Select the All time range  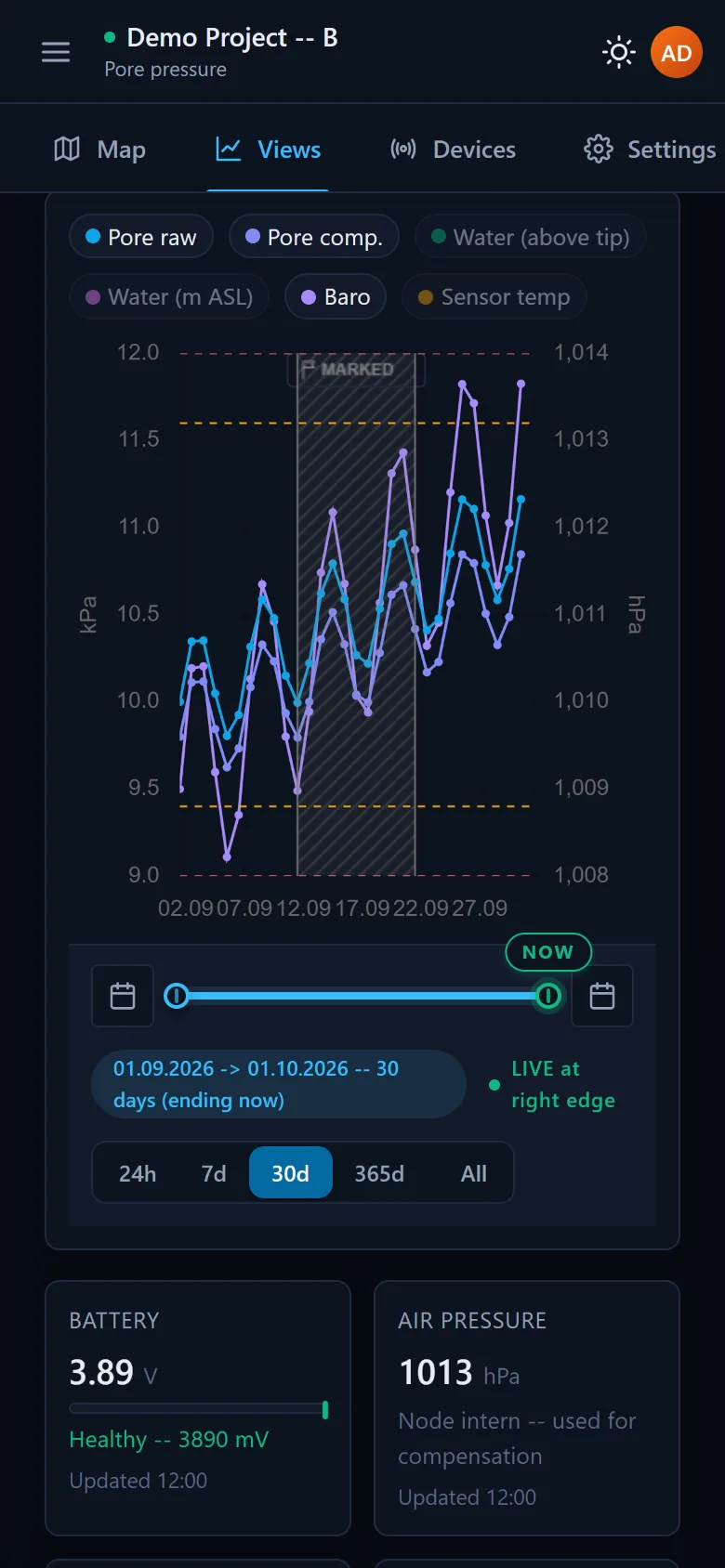coord(473,1173)
